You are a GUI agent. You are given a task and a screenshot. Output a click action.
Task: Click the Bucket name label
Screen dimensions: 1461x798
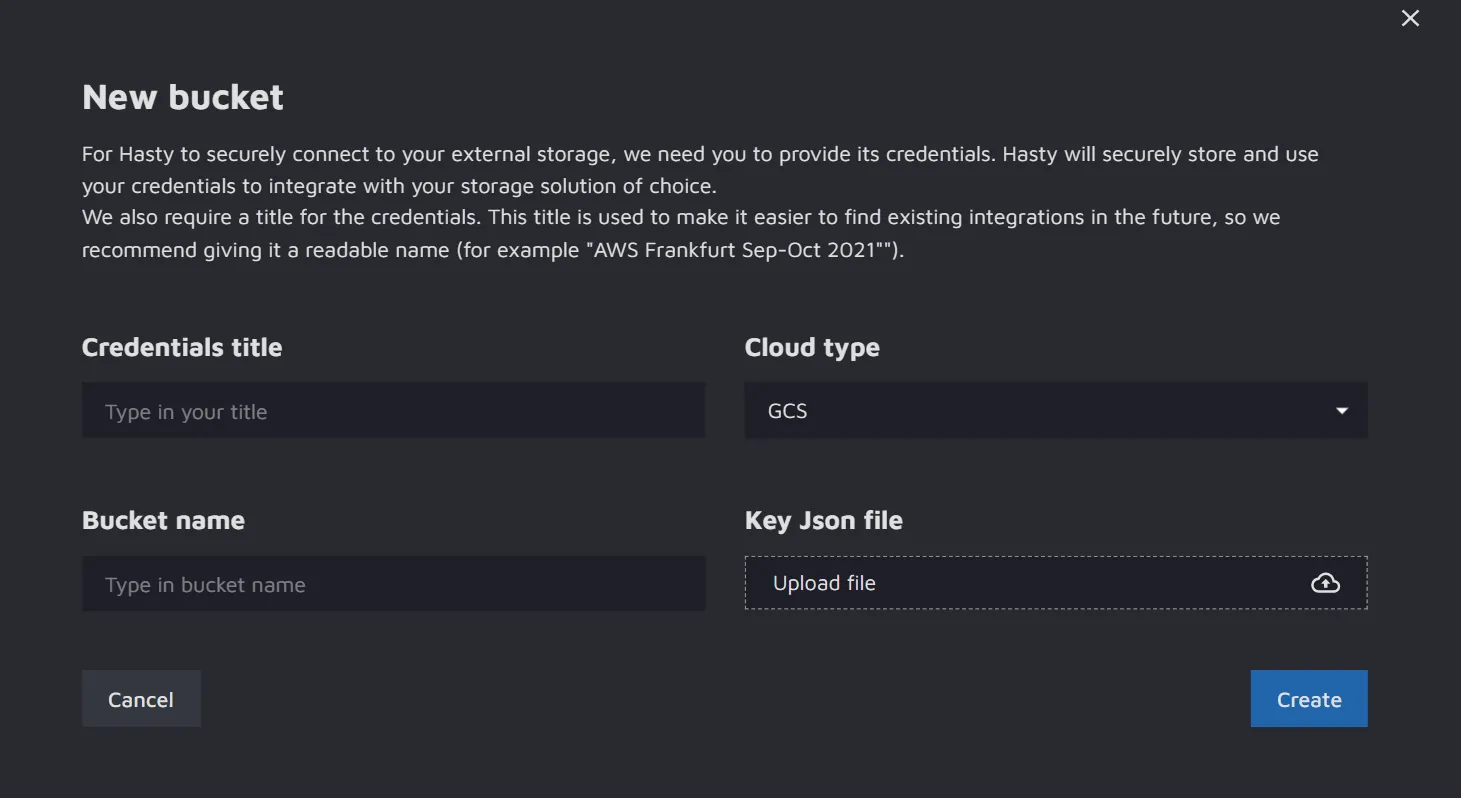point(163,520)
